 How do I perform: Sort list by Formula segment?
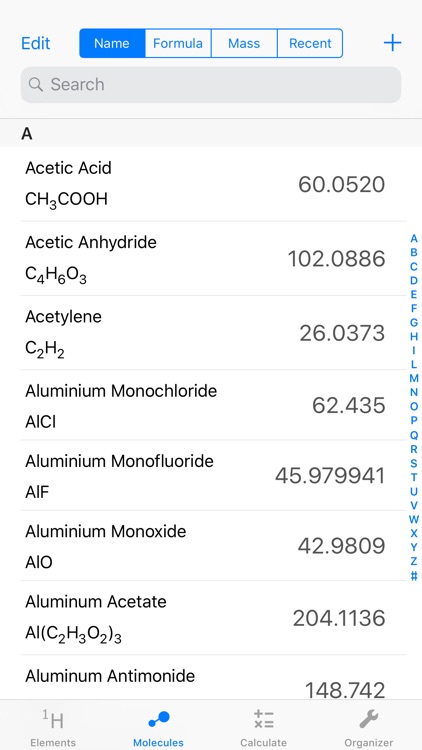coord(178,43)
